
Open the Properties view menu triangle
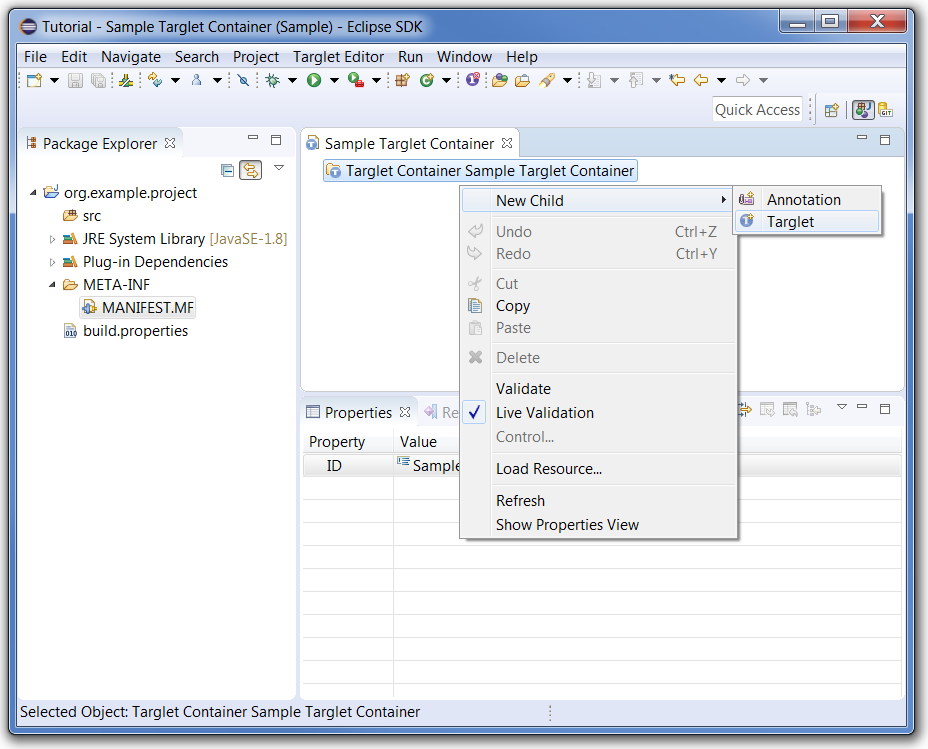tap(842, 407)
